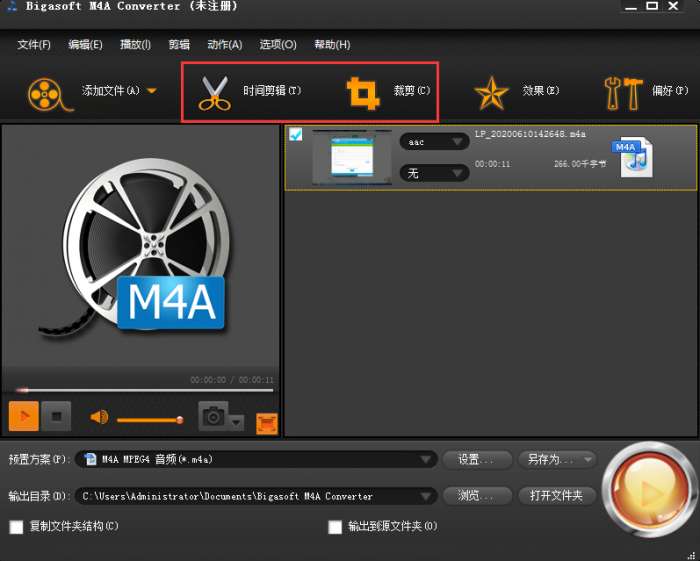Viewport: 700px width, 561px height.
Task: Click the Add File film reel icon
Action: tap(49, 94)
